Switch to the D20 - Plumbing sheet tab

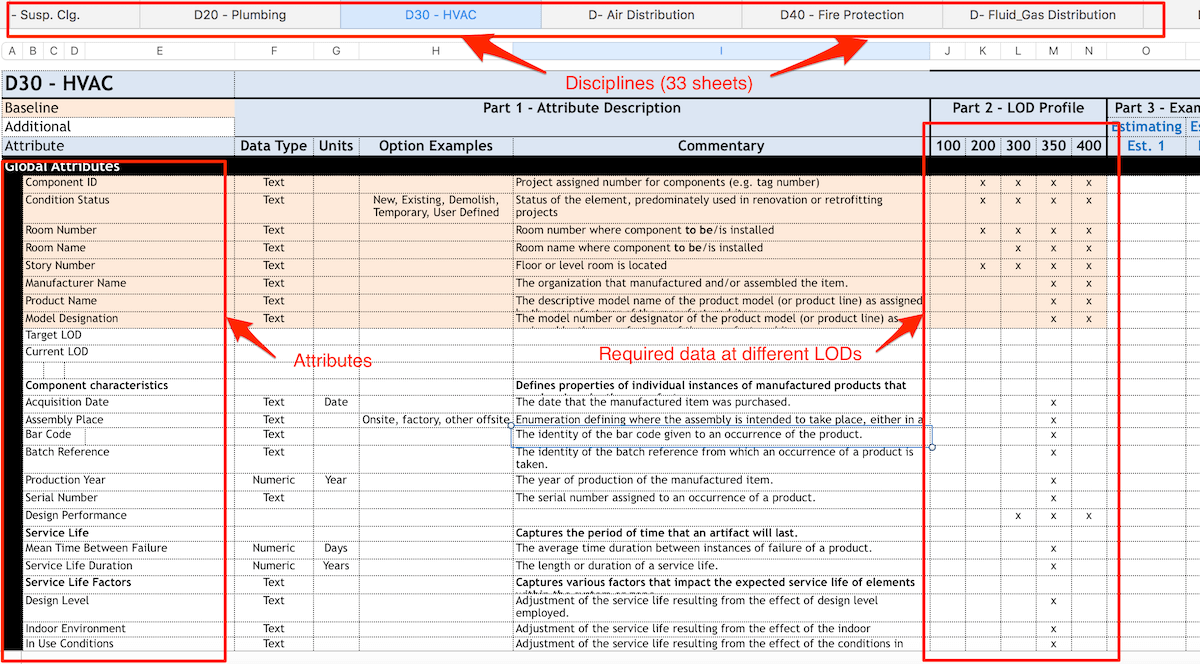[x=240, y=15]
